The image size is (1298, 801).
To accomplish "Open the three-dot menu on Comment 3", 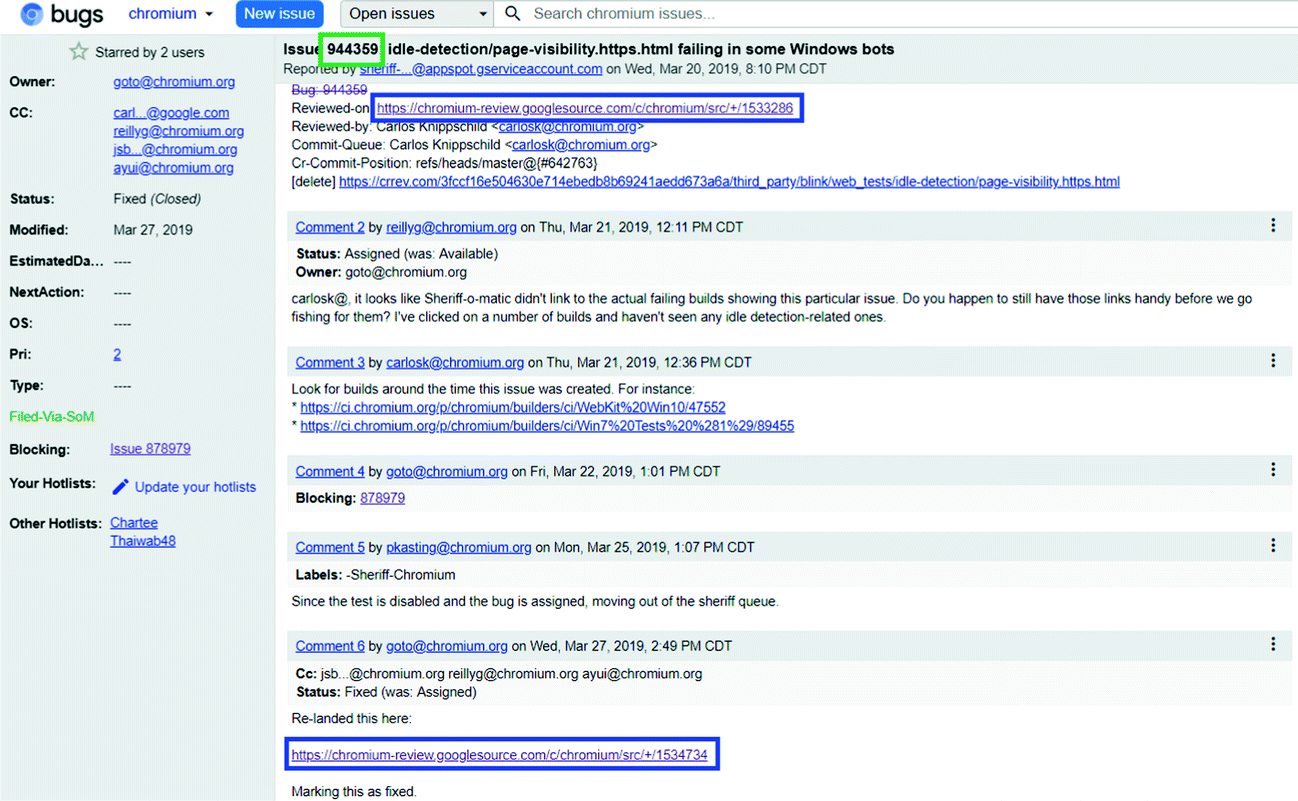I will click(1273, 361).
